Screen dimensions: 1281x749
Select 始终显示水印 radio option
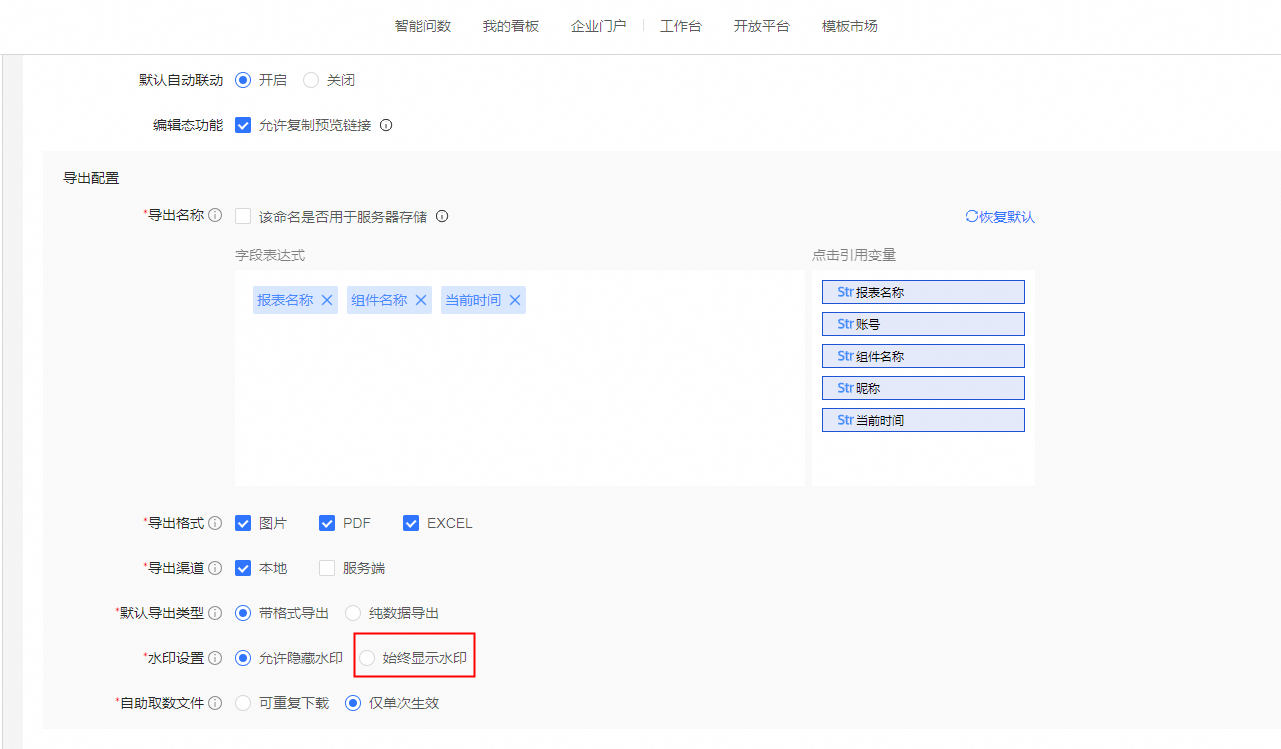tap(367, 658)
